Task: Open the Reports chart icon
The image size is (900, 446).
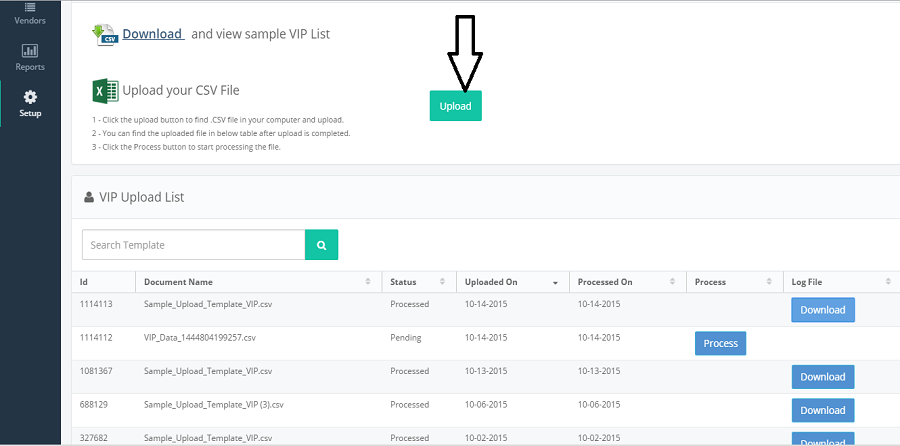Action: (x=30, y=51)
